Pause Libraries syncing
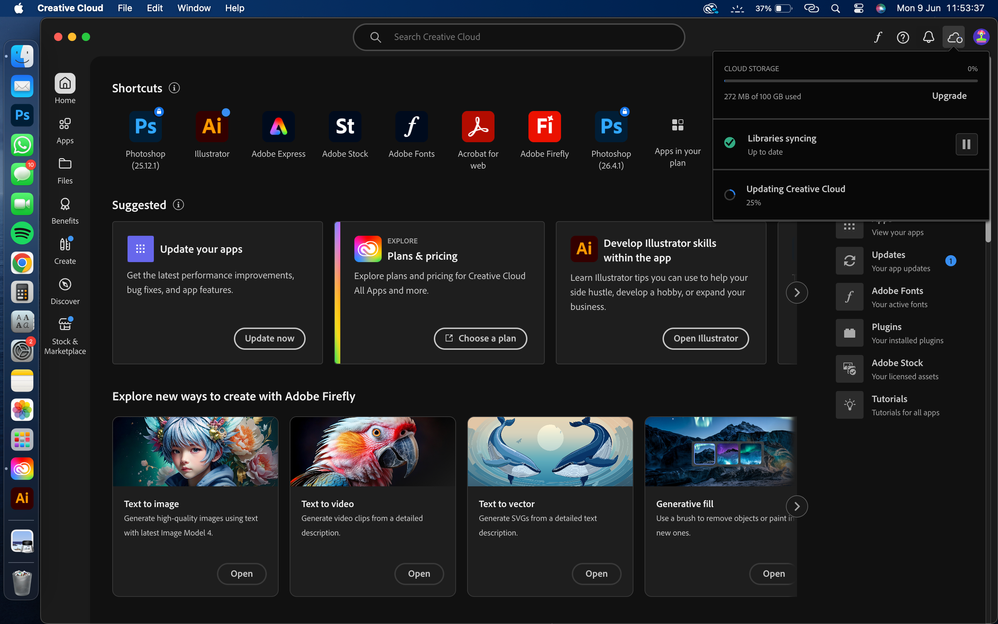The image size is (998, 624). [x=966, y=144]
